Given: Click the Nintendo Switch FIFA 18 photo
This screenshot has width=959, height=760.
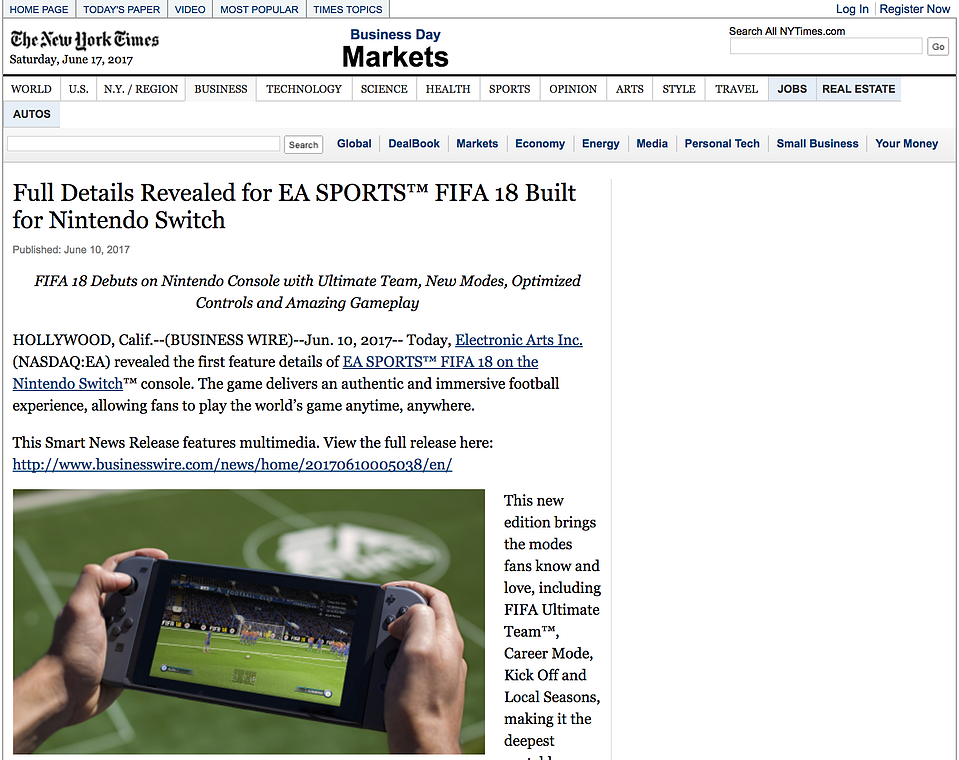Looking at the screenshot, I should tap(249, 621).
